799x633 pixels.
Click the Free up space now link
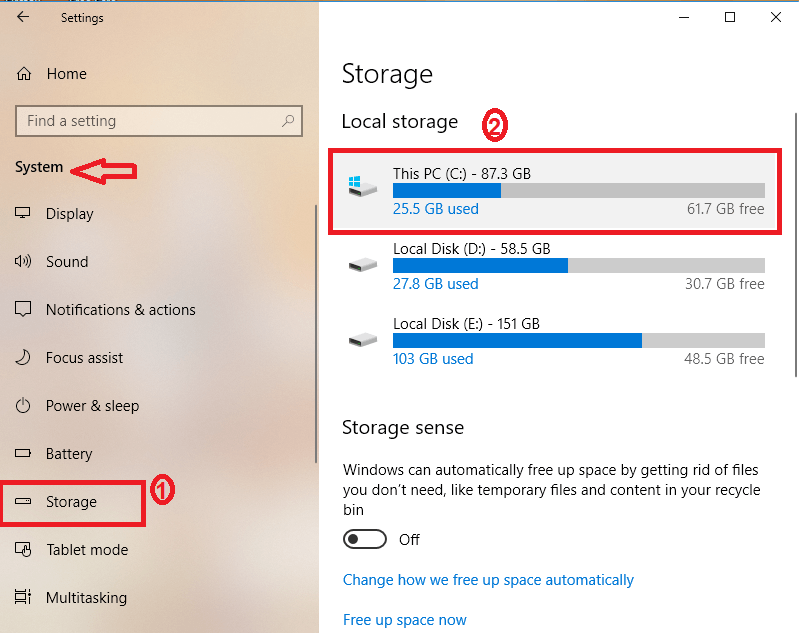(405, 620)
